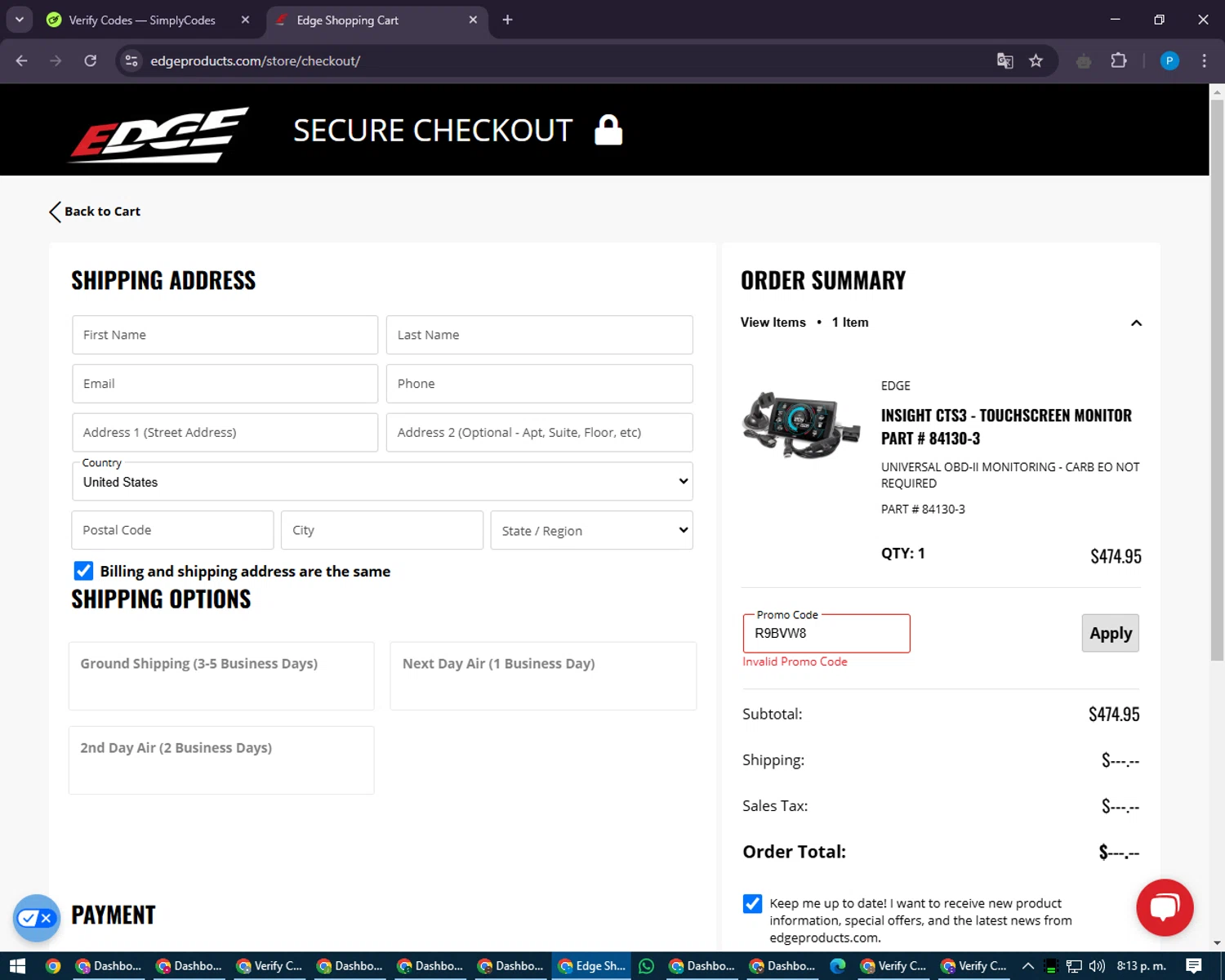Image resolution: width=1225 pixels, height=980 pixels.
Task: Open Chrome's three-dot menu
Action: point(1204,60)
